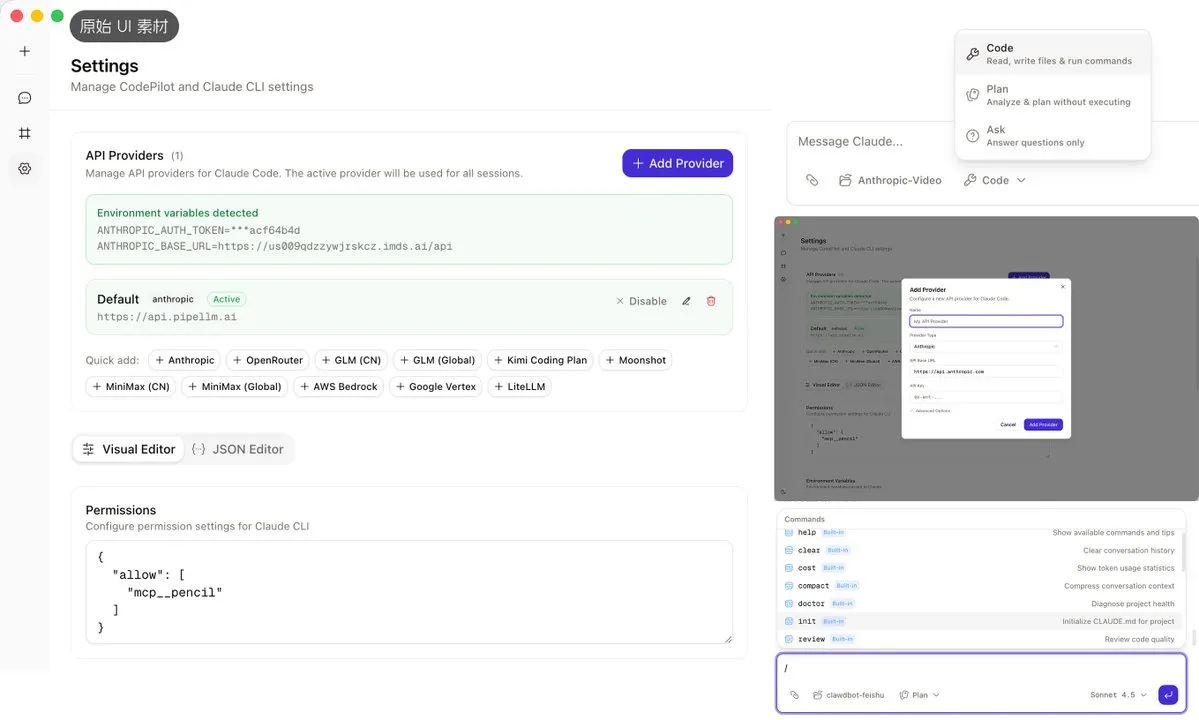Open the Plan mode dropdown in bottom input
Image resolution: width=1199 pixels, height=720 pixels.
point(919,695)
